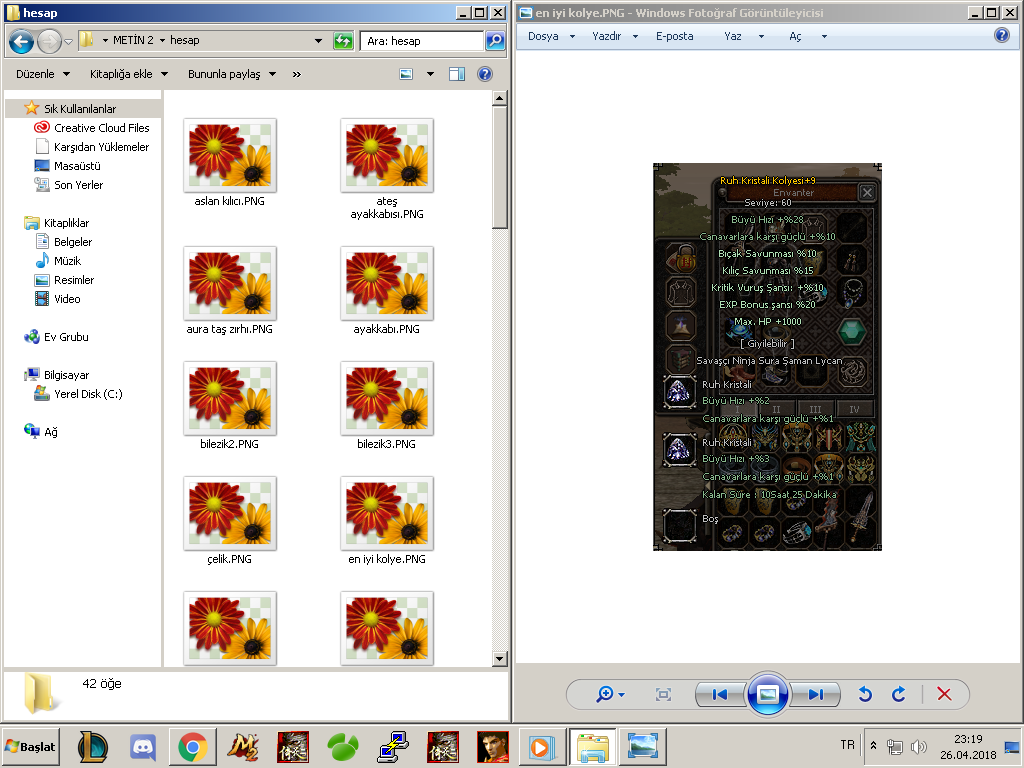Open Discord from the taskbar

[x=143, y=746]
